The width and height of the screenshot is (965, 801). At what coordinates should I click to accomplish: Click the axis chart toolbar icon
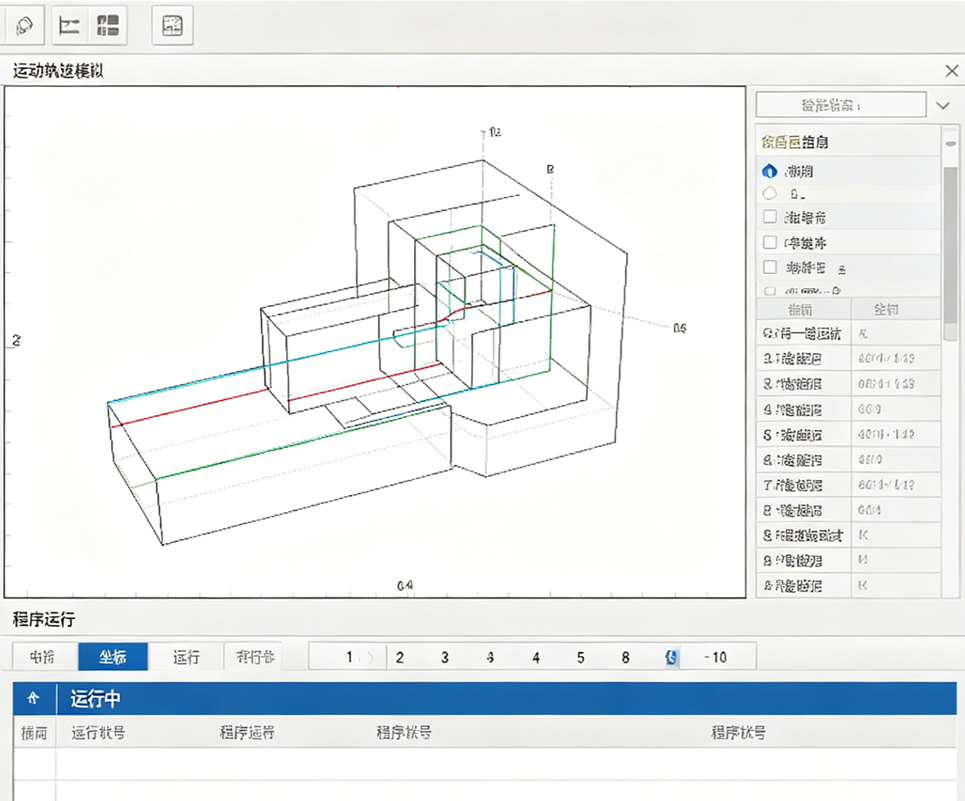(70, 26)
